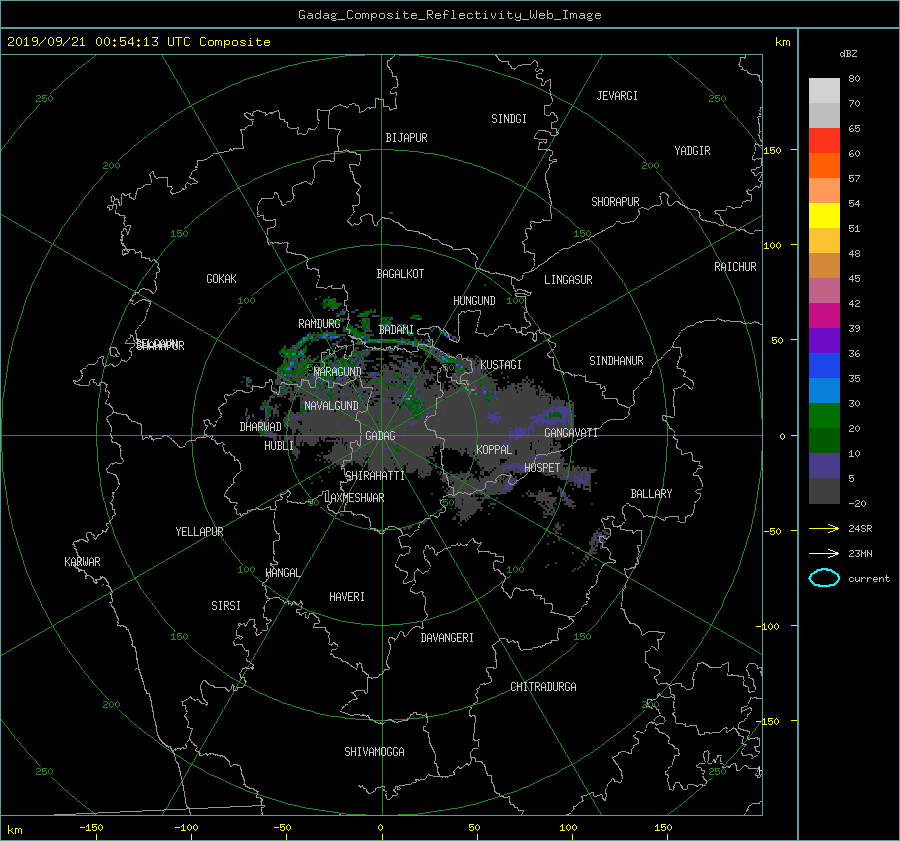Click the 'km' unit label at the bottom-left corner
Viewport: 900px width, 841px height.
14,830
